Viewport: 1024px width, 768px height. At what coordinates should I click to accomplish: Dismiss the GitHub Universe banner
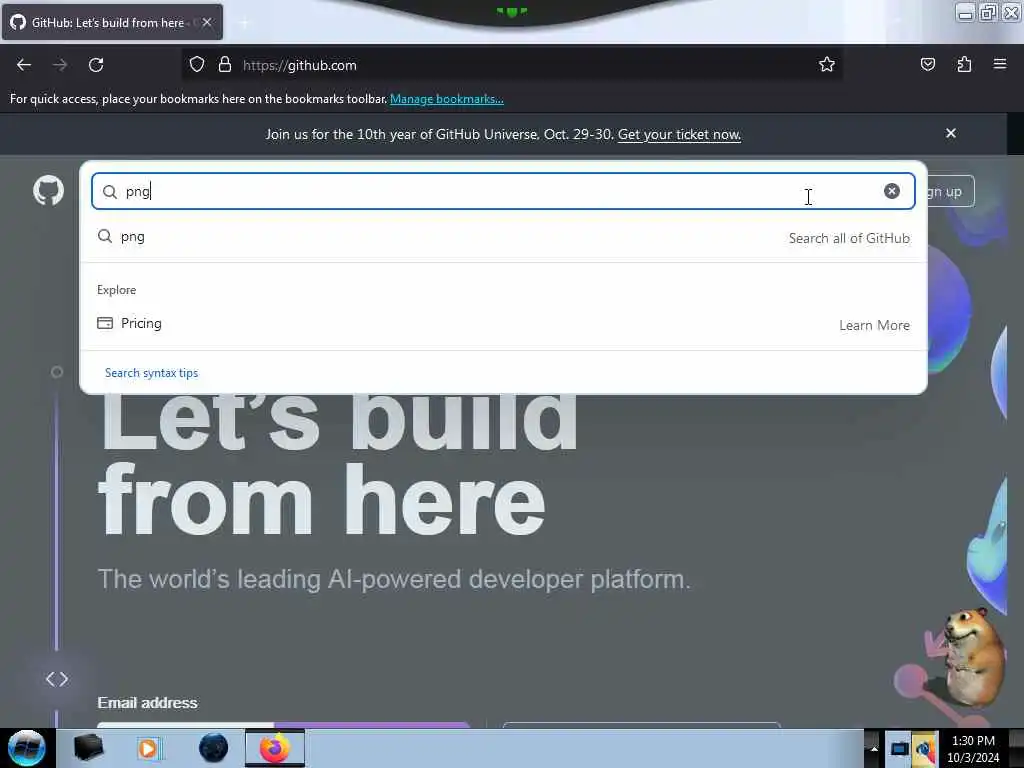(x=950, y=133)
